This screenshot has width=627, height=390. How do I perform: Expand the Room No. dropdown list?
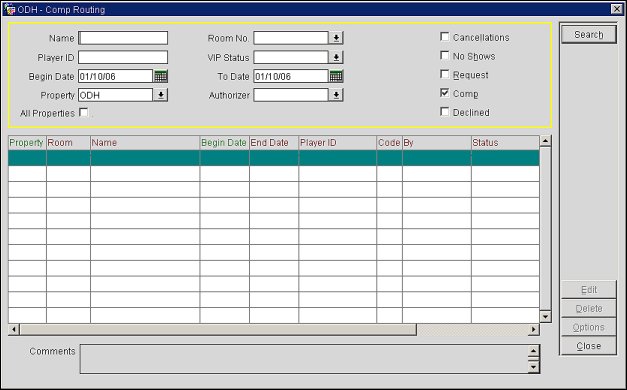coord(336,38)
